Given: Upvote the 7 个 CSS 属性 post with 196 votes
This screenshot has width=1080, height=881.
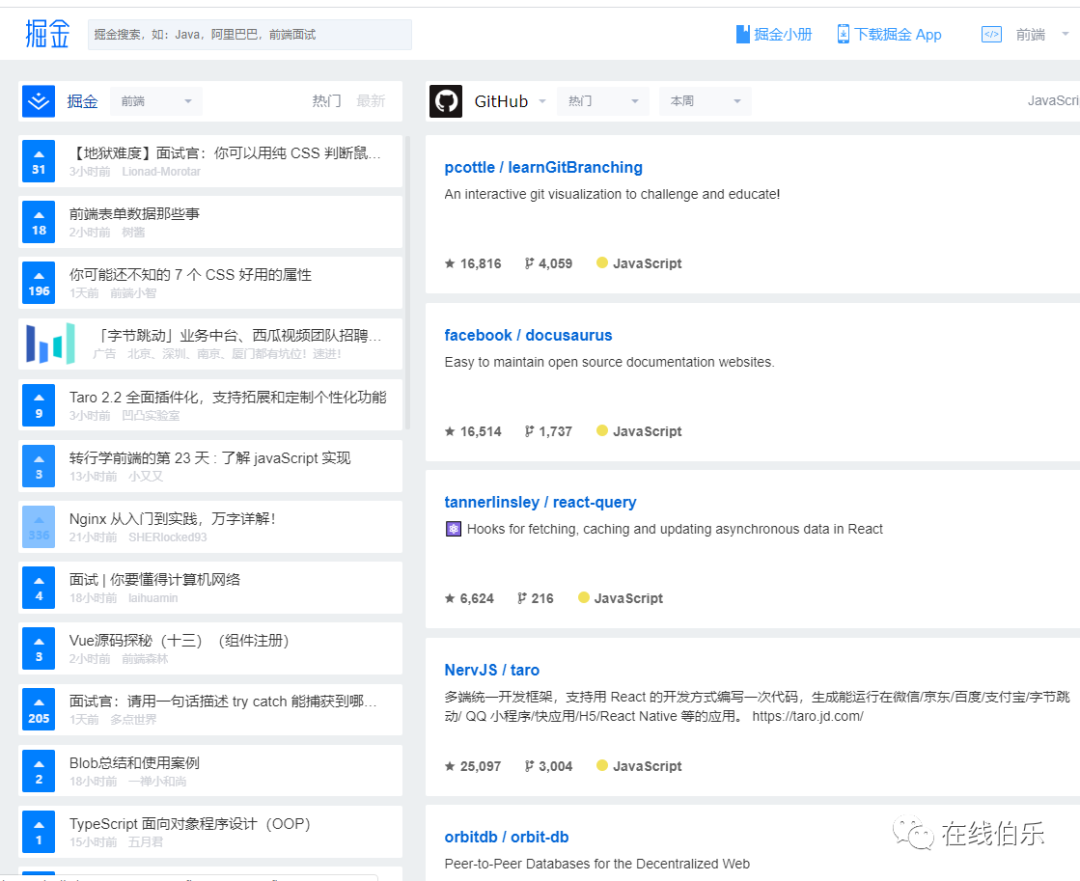Looking at the screenshot, I should coord(39,283).
